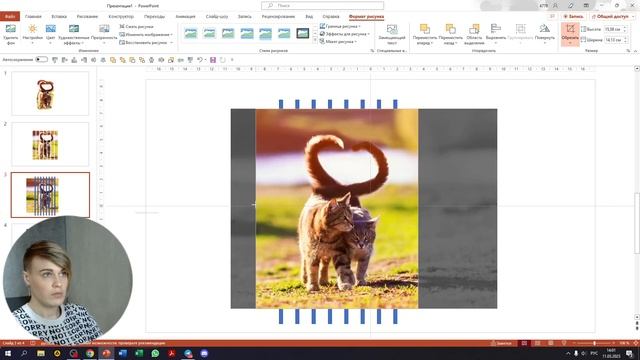Open Picture Layout (Макет рисунка) dropdown
The height and width of the screenshot is (360, 640).
(338, 41)
